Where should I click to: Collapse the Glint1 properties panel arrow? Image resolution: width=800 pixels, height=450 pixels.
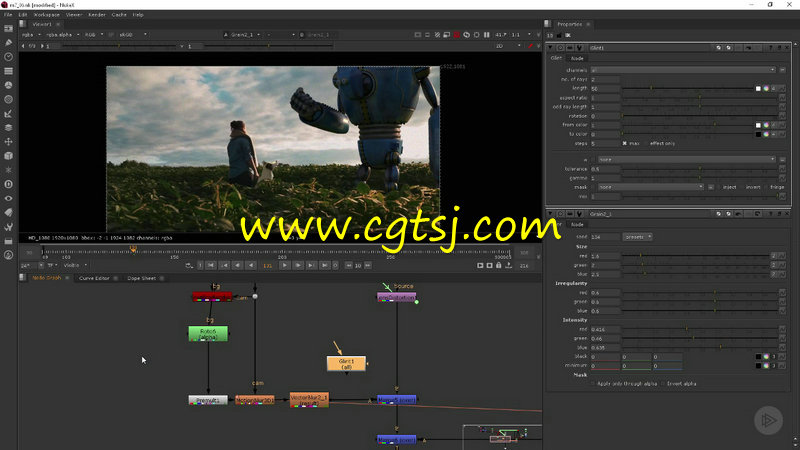(551, 47)
